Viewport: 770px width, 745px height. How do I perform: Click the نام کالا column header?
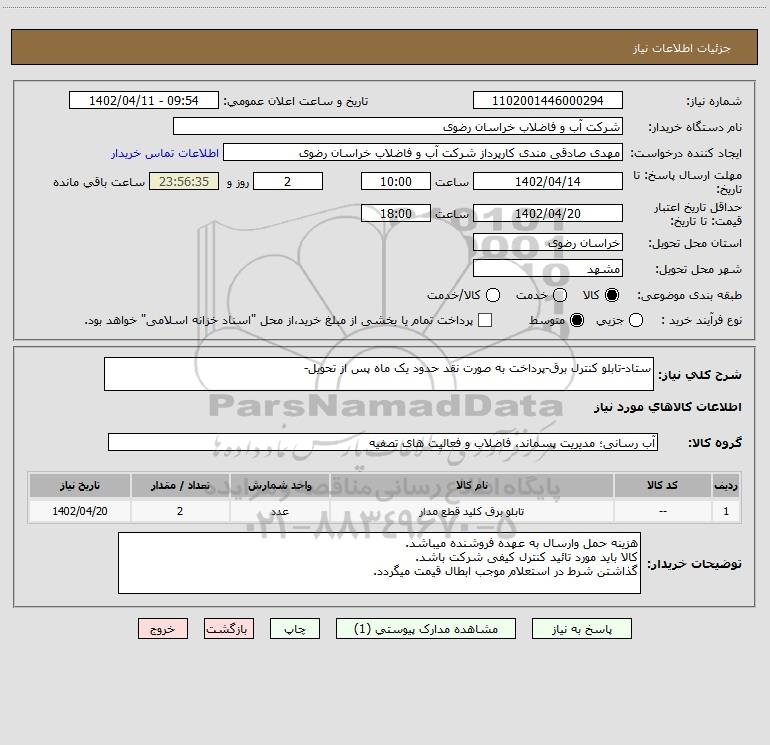472,485
